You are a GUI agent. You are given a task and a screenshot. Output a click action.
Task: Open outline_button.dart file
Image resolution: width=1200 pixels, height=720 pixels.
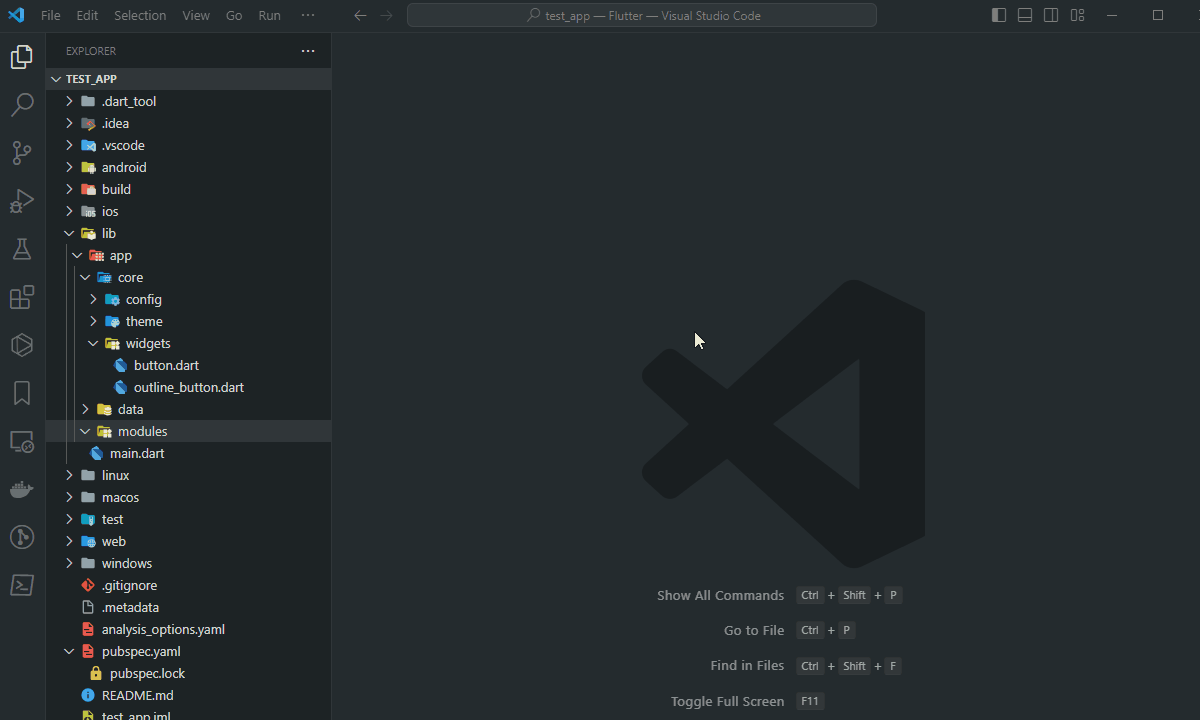189,387
